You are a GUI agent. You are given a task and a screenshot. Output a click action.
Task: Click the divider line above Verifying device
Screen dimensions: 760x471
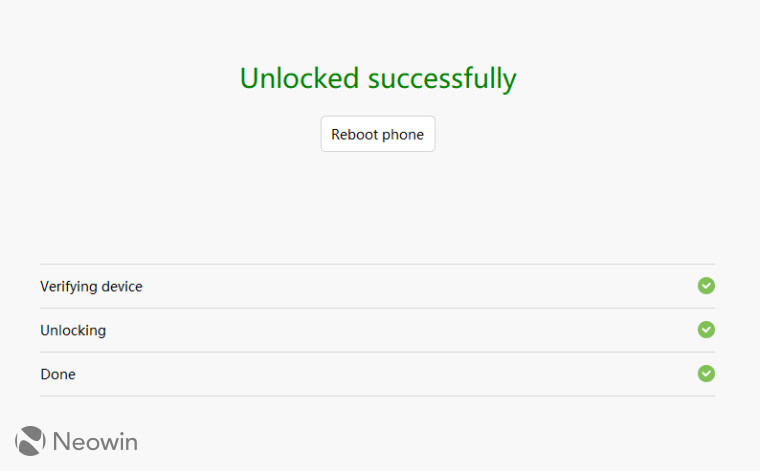(x=378, y=264)
